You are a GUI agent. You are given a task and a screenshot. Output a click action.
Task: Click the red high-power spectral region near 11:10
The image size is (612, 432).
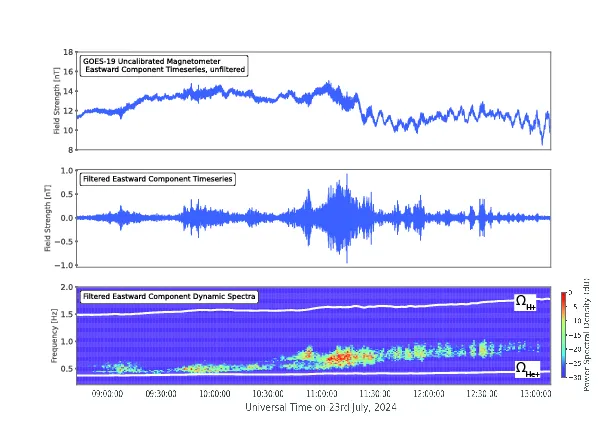tap(342, 358)
